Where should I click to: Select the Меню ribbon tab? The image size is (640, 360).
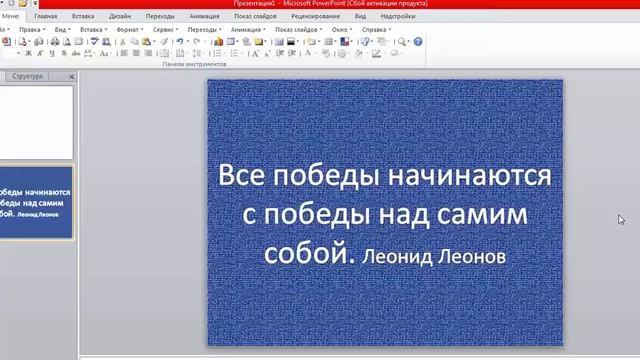coord(11,16)
